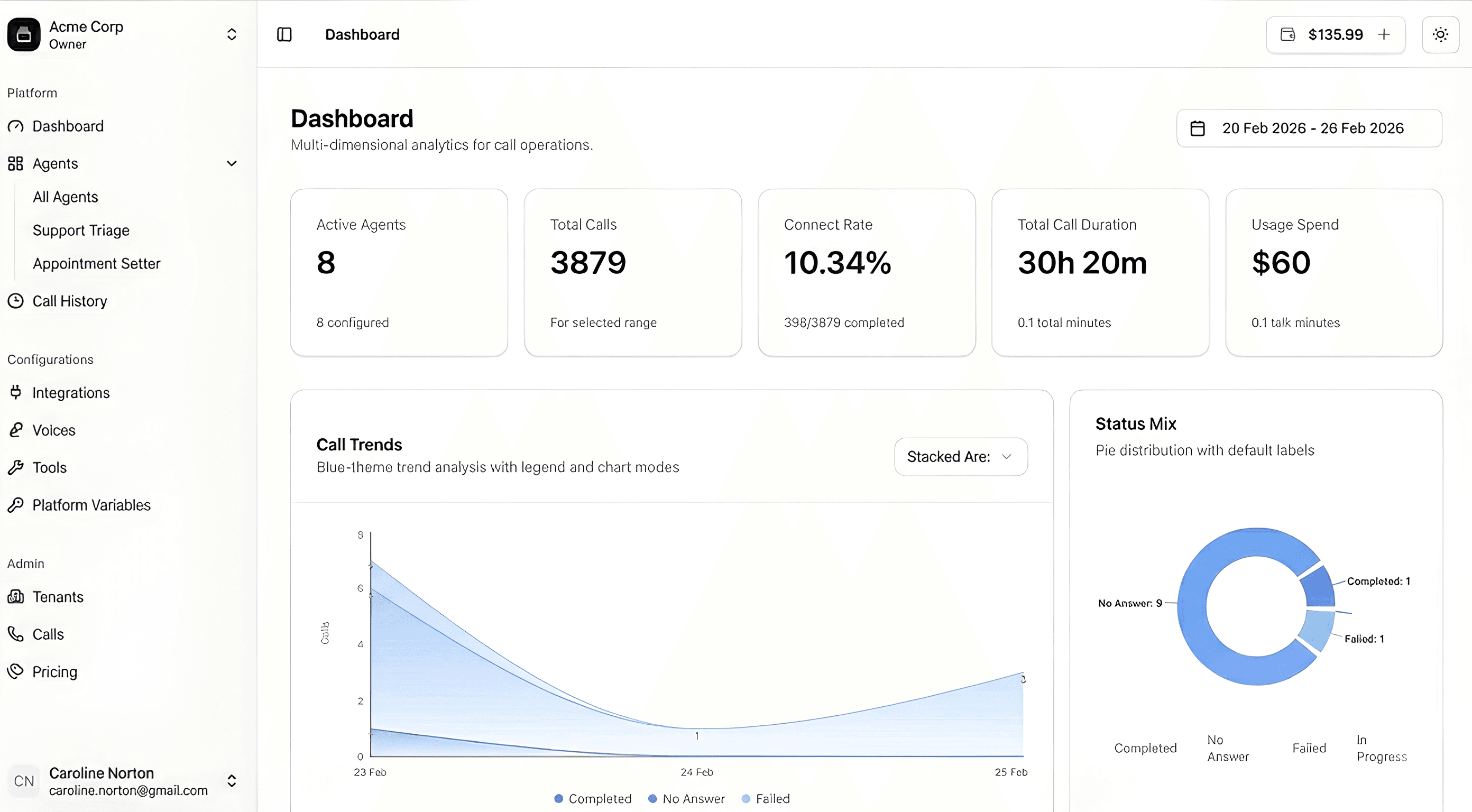Select the Pricing tag icon
Screen dimensions: 1472x812
15,671
